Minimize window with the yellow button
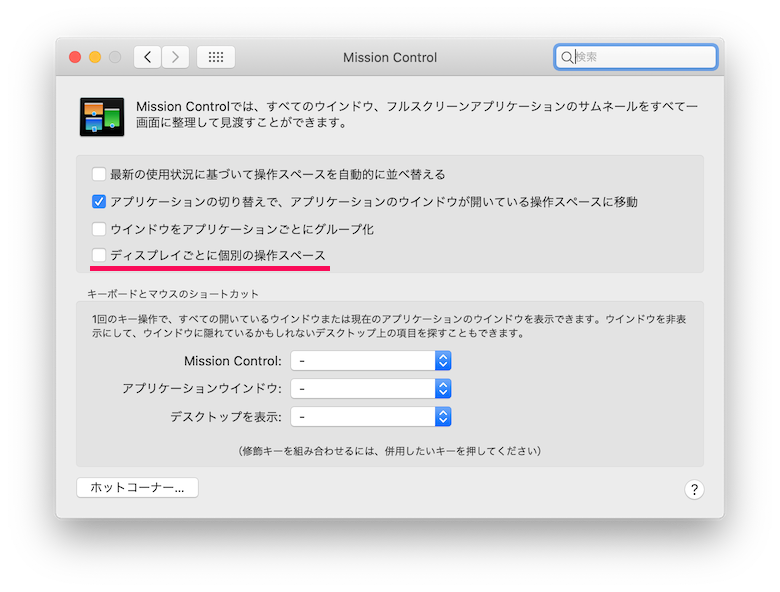 95,57
